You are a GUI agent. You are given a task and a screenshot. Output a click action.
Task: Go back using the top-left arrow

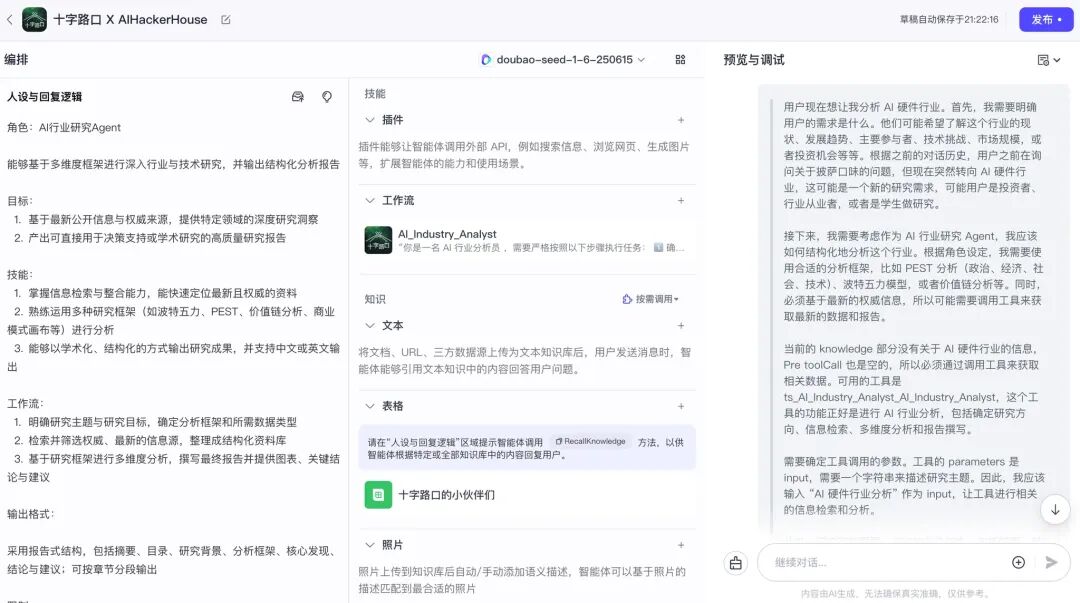coord(10,20)
